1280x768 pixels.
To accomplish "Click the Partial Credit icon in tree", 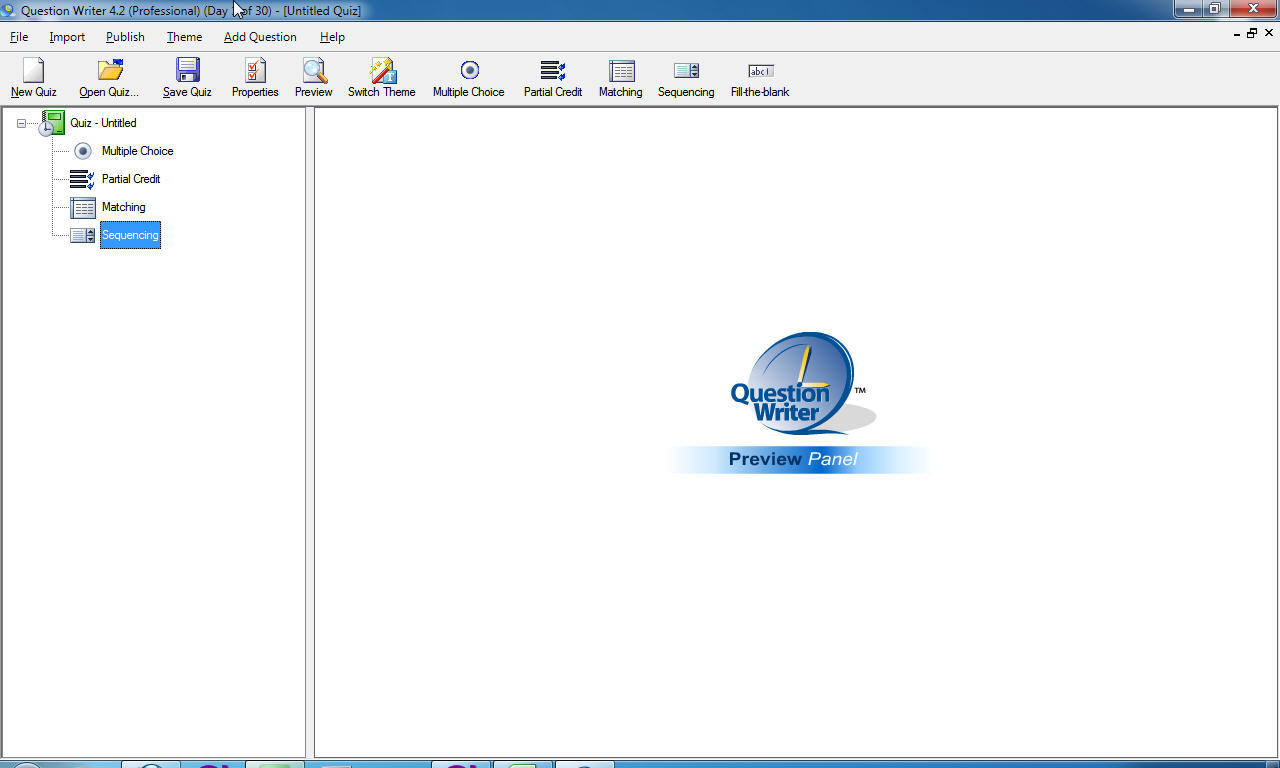I will pos(82,179).
